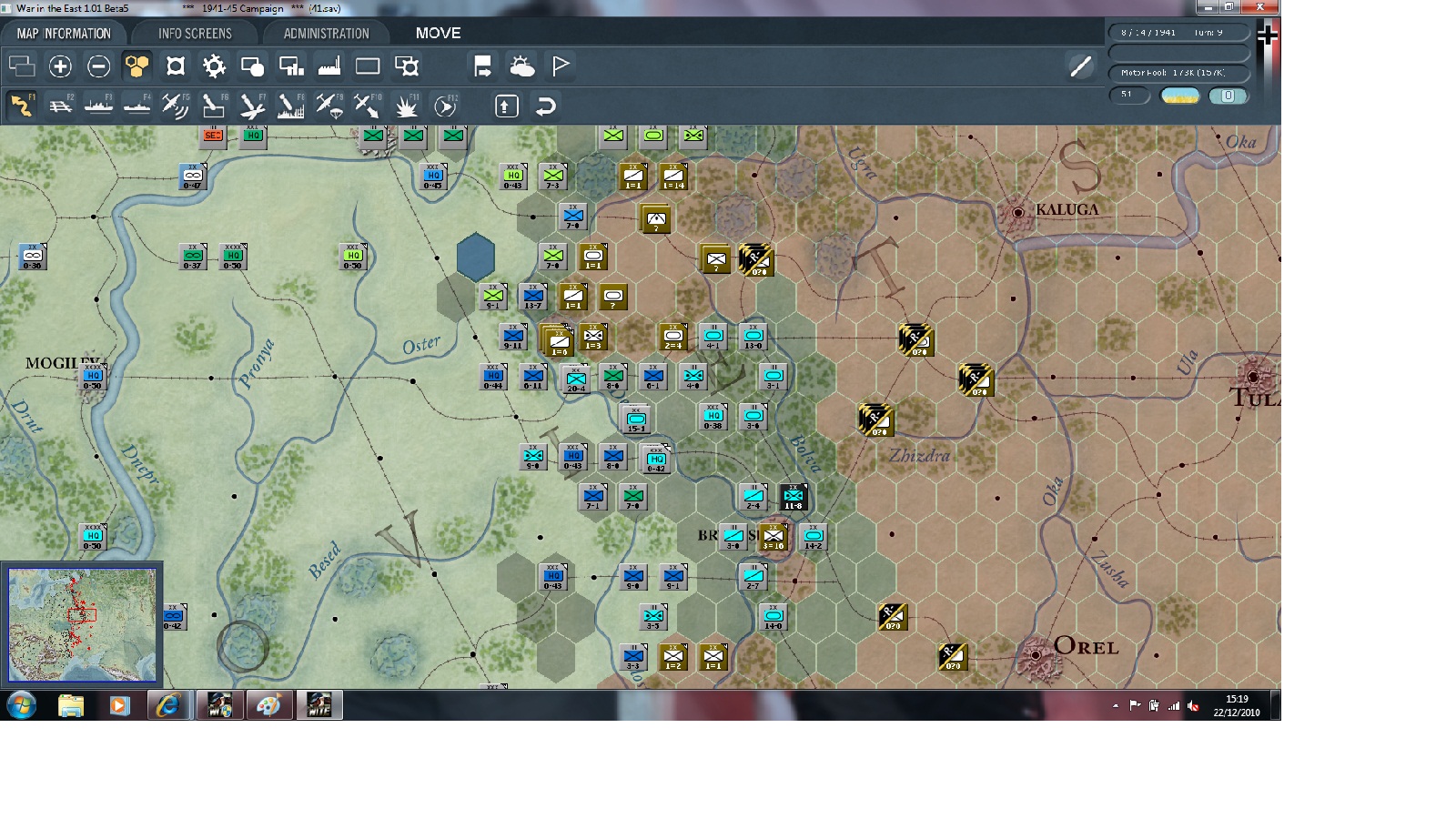Click the minimap overview thumbnail

coord(82,625)
